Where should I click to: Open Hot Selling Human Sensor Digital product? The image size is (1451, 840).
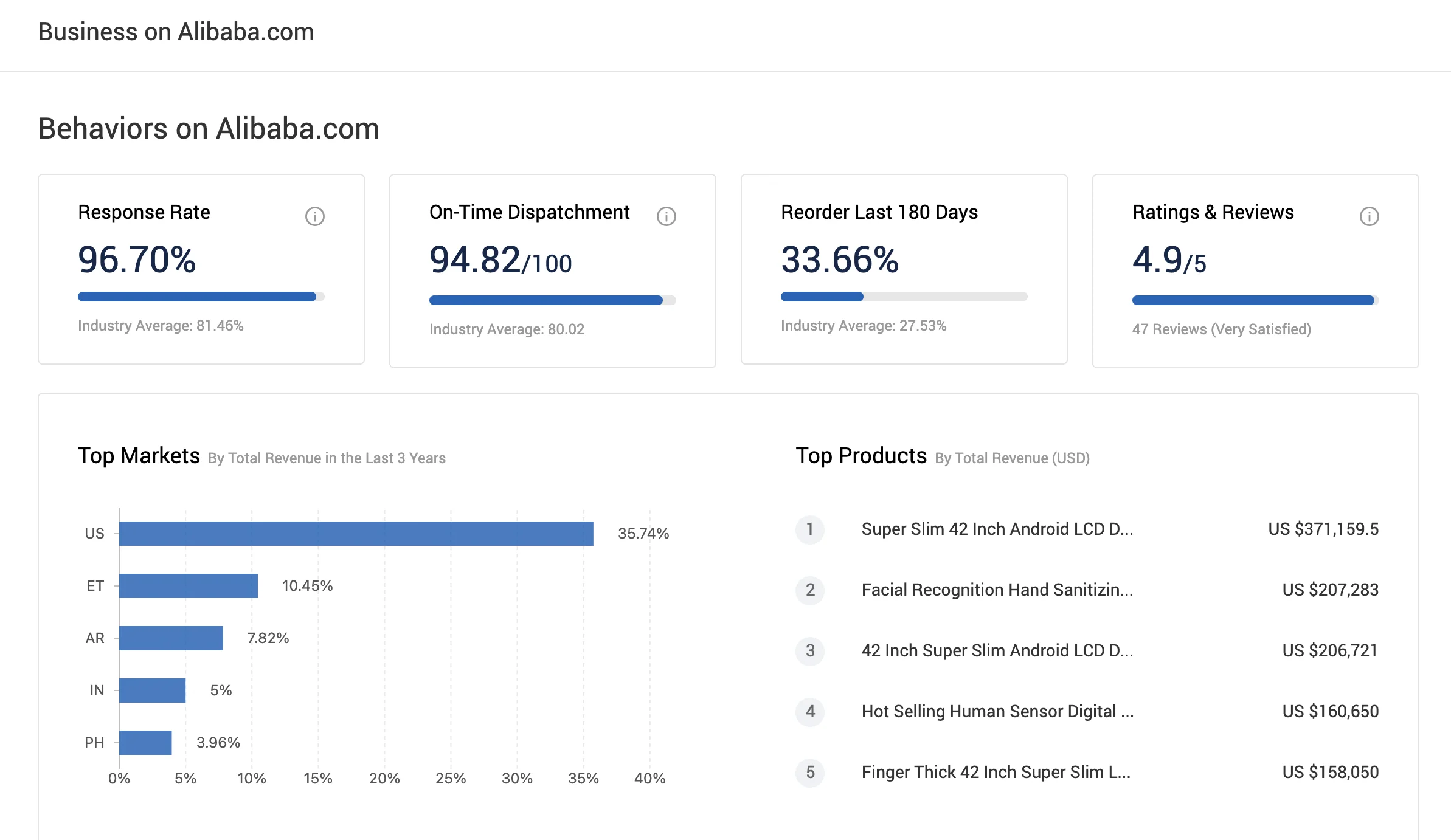pos(997,711)
